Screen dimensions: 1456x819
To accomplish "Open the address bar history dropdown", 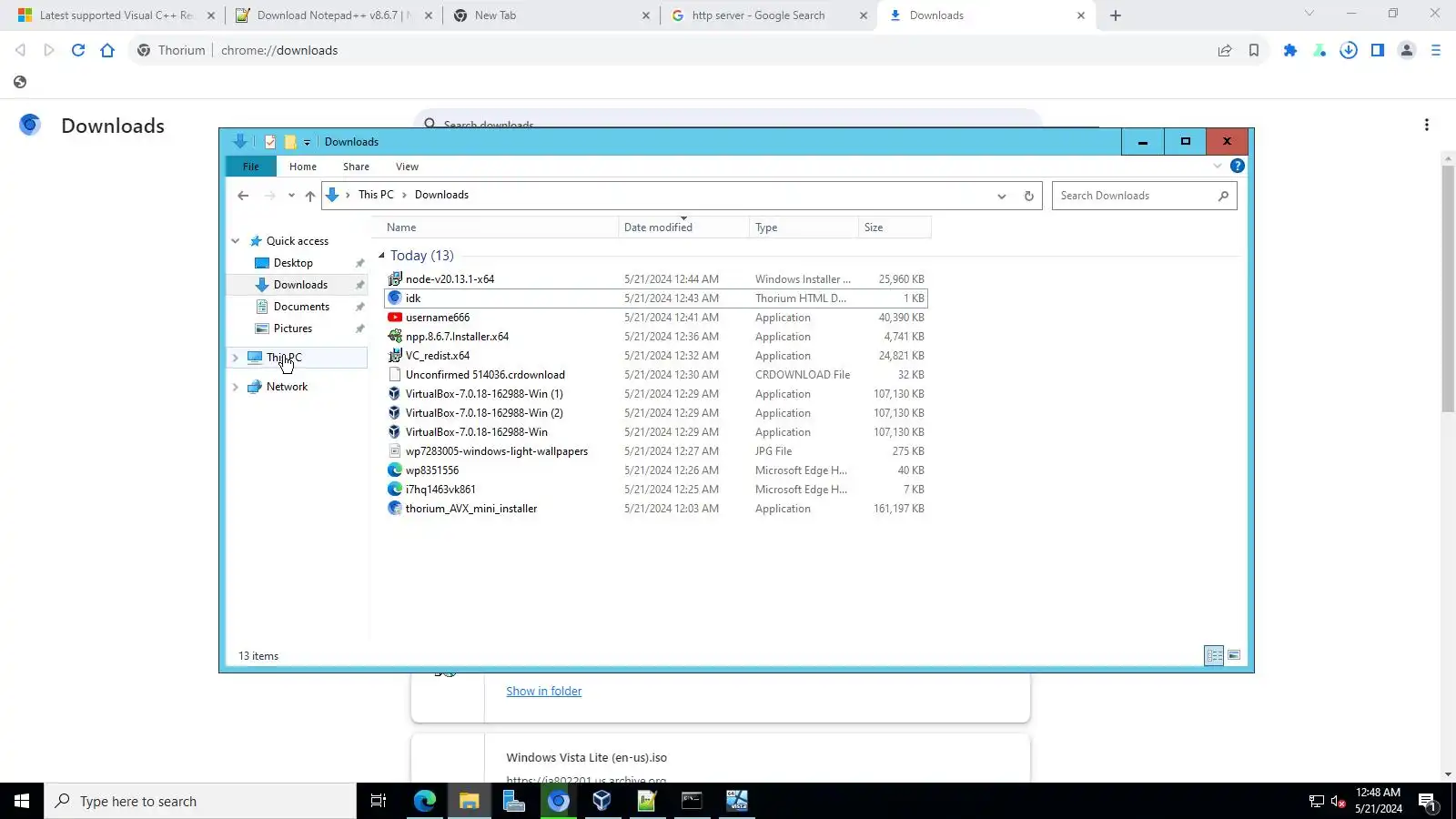I will [x=1002, y=196].
